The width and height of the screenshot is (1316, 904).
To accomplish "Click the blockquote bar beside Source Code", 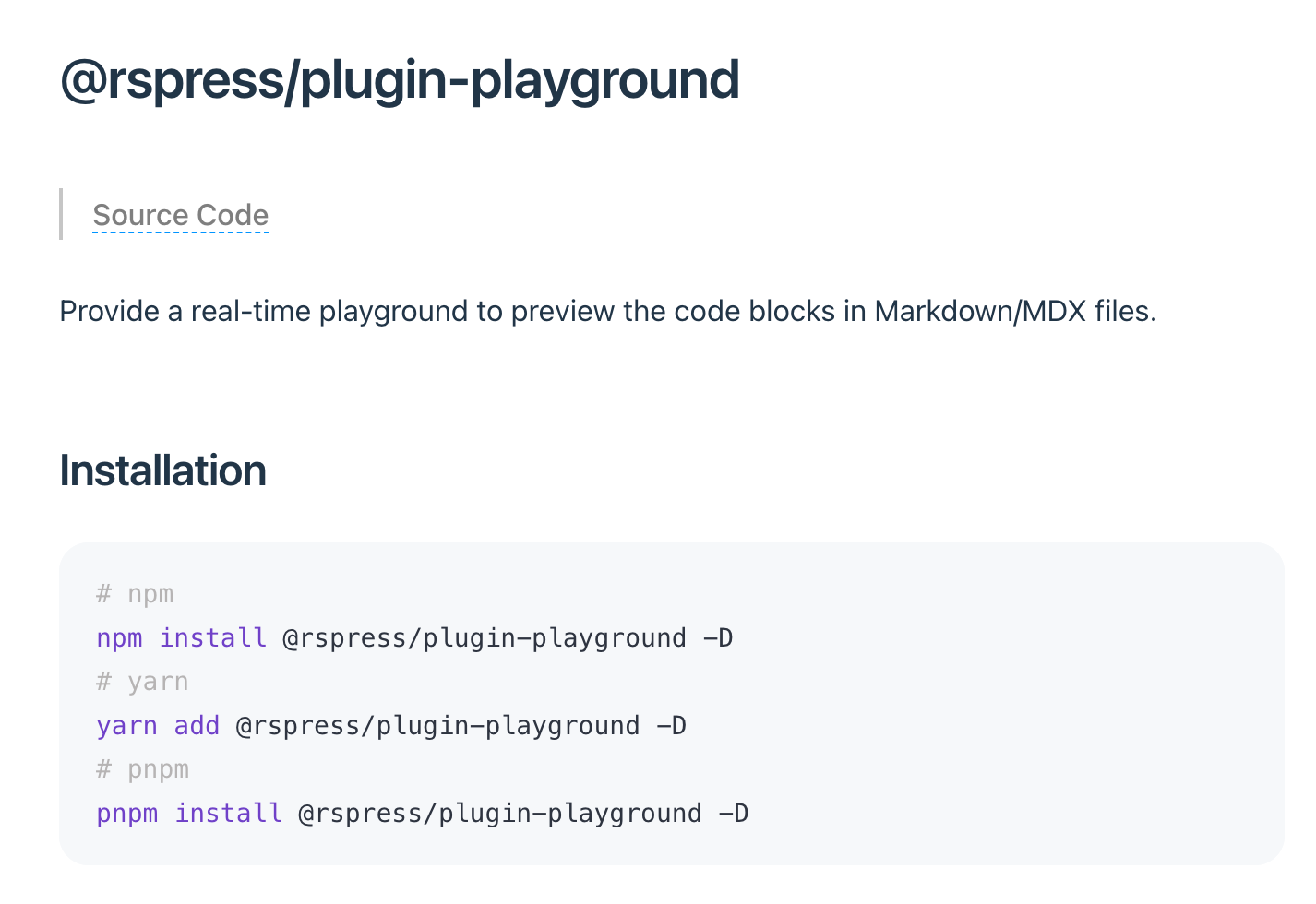I will 61,214.
